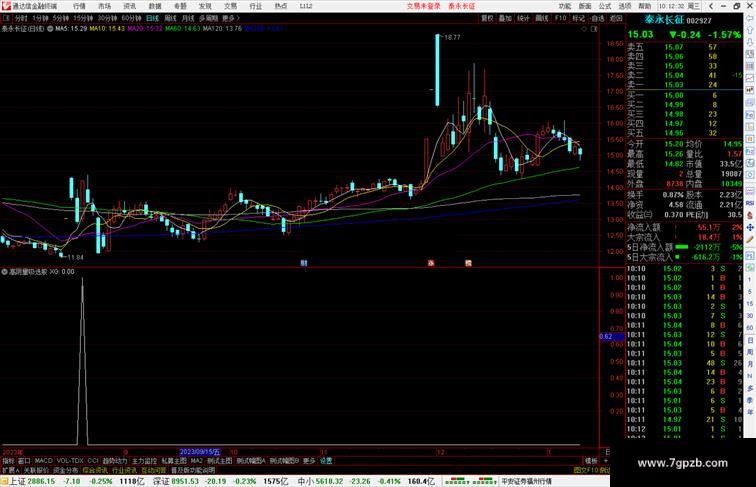Select the MA2 indicator tab
Image resolution: width=756 pixels, height=487 pixels.
[x=197, y=461]
